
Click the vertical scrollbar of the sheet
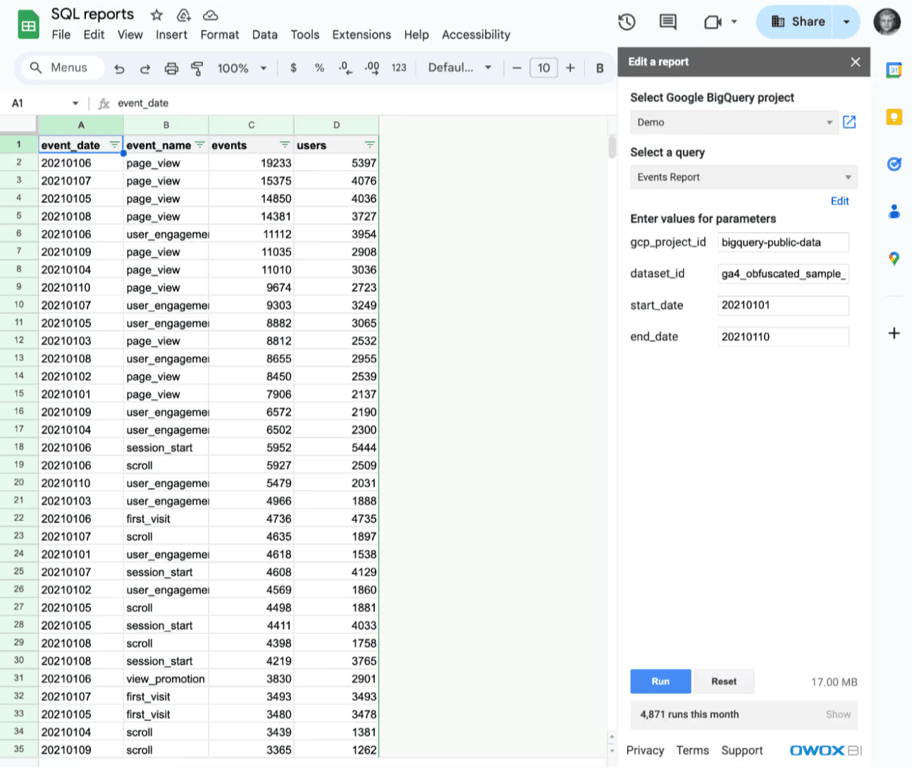tap(612, 147)
